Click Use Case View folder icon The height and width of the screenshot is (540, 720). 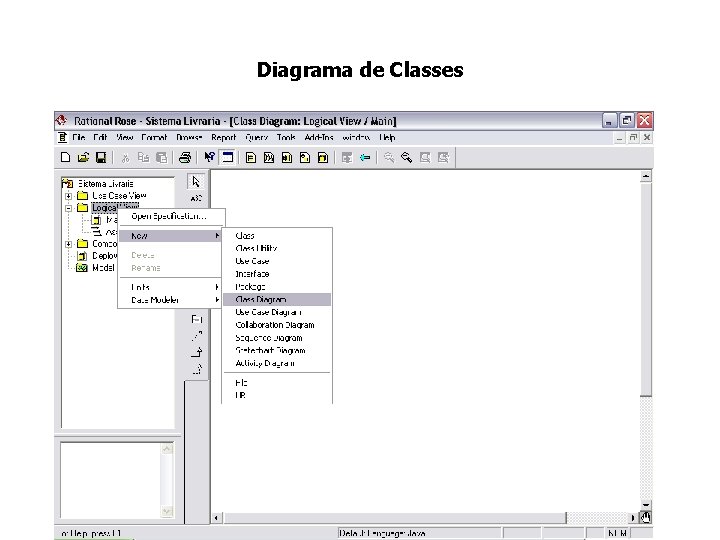coord(82,196)
